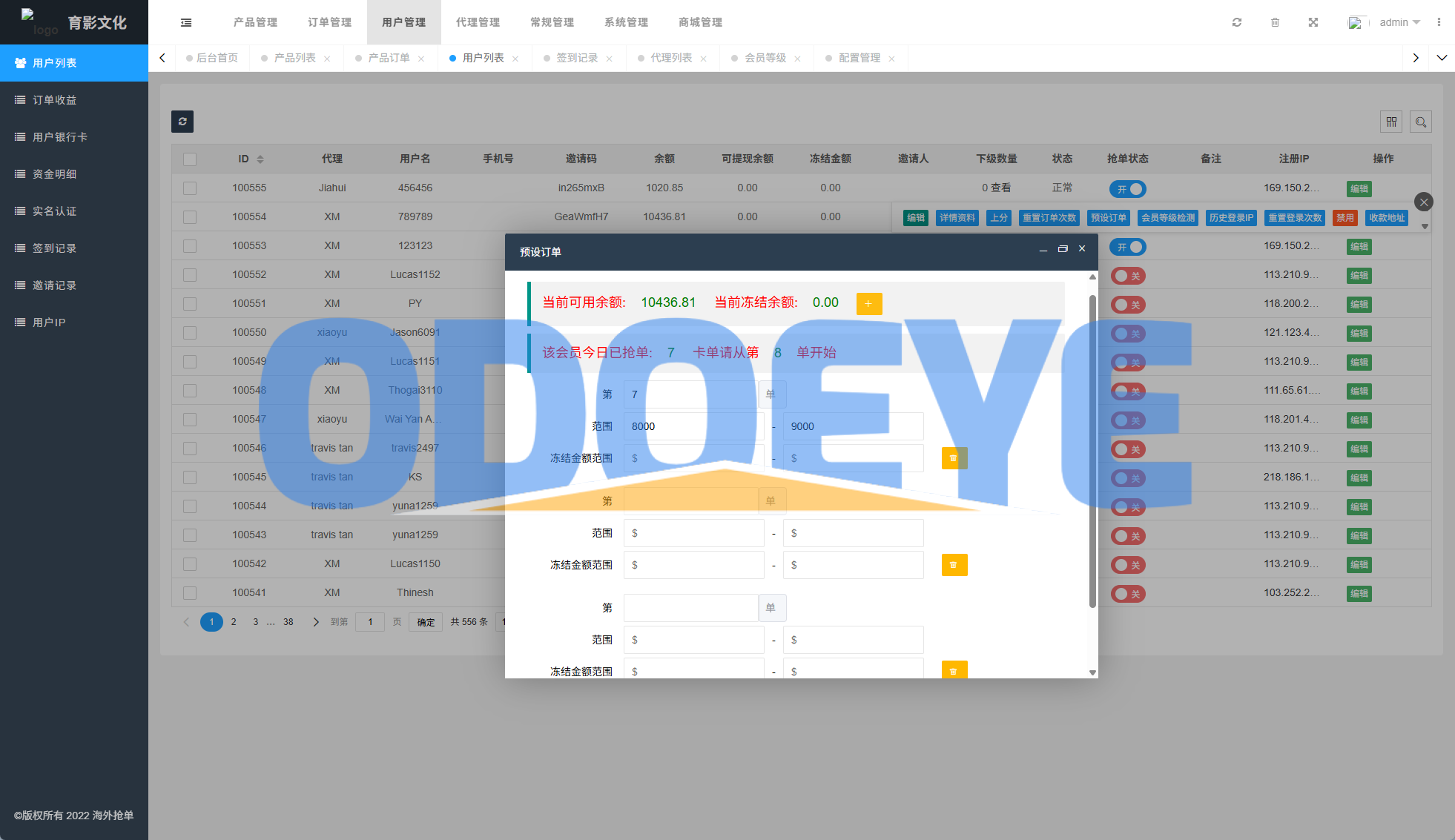Click the header trash clear-cache icon

point(1275,22)
